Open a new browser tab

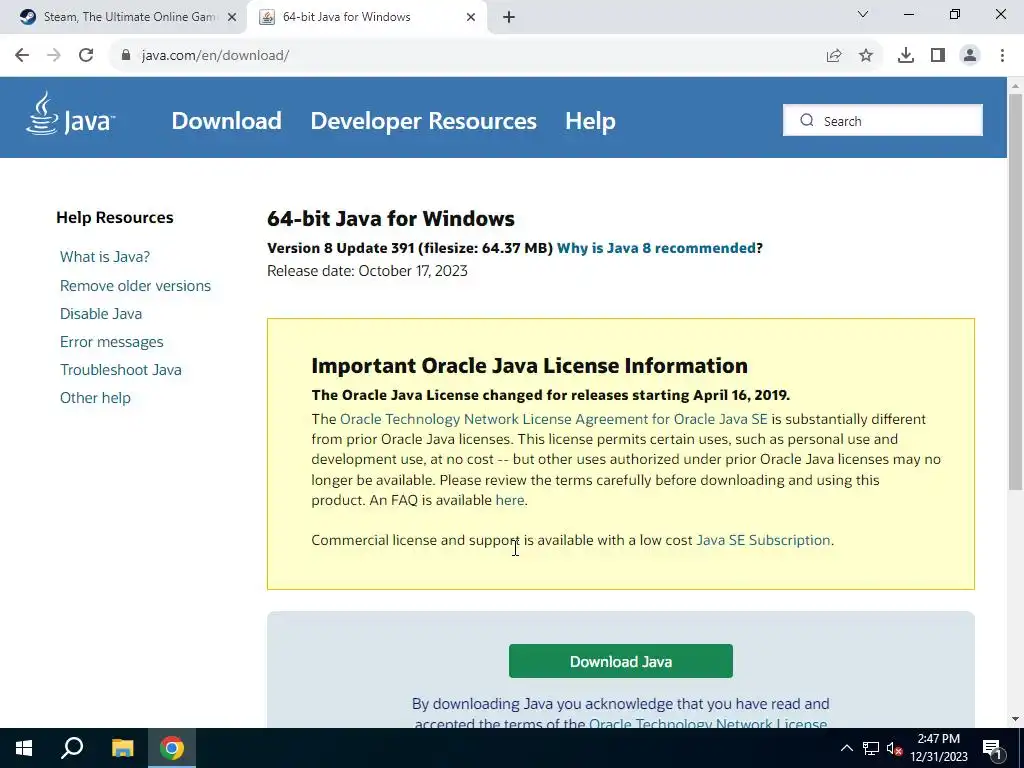pos(509,17)
